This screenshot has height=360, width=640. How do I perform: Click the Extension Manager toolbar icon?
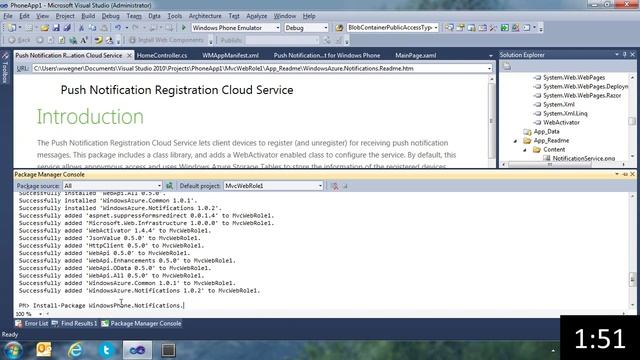point(516,28)
